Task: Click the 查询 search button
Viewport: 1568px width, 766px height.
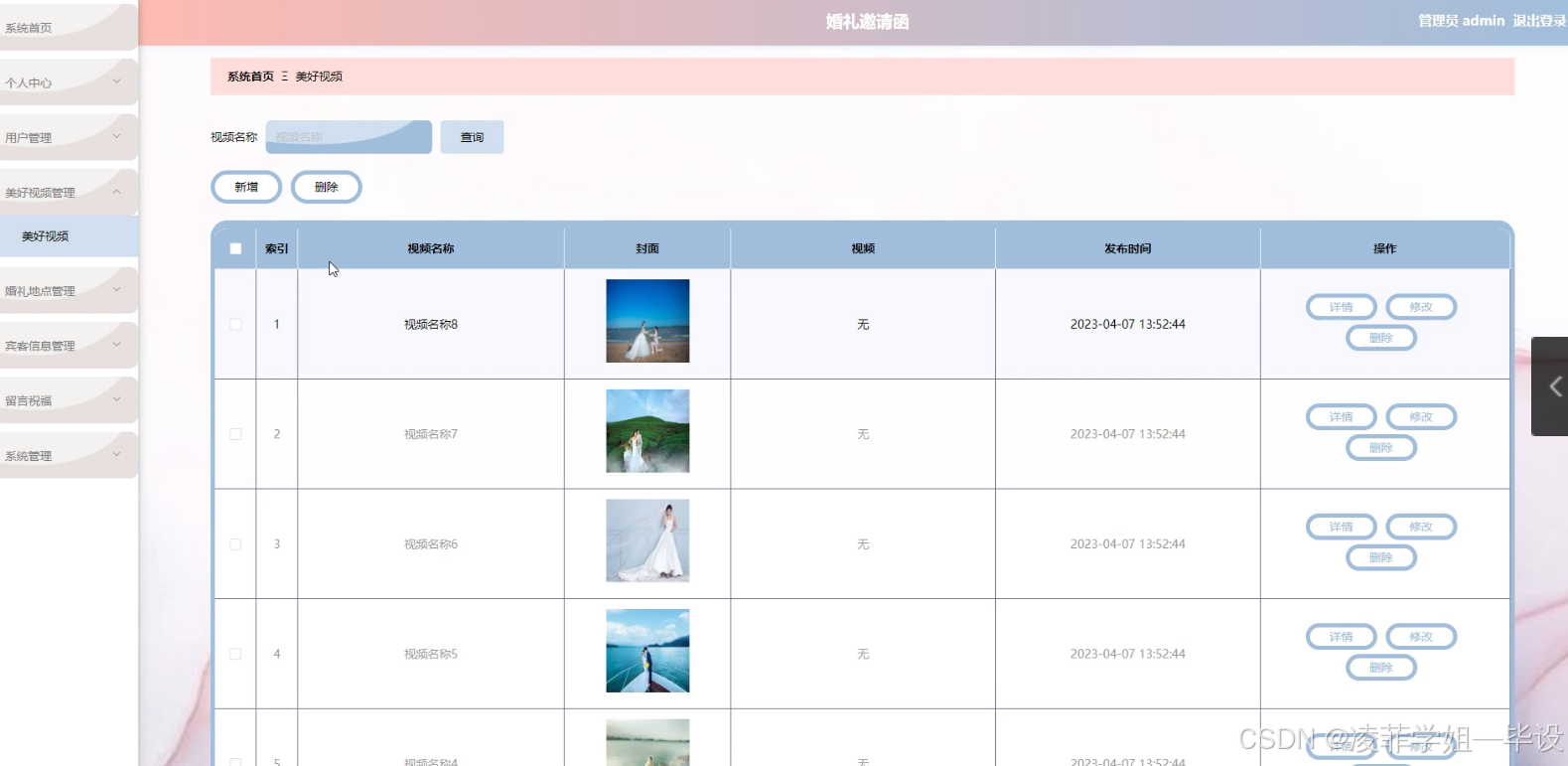Action: pos(472,137)
